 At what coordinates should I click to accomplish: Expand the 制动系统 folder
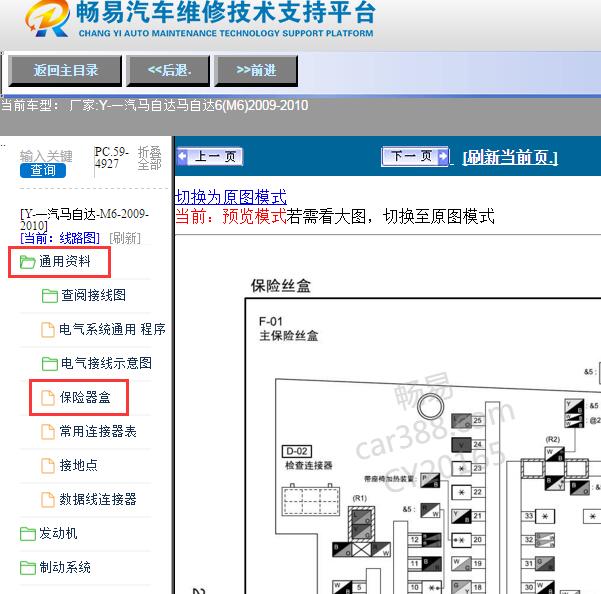point(65,567)
